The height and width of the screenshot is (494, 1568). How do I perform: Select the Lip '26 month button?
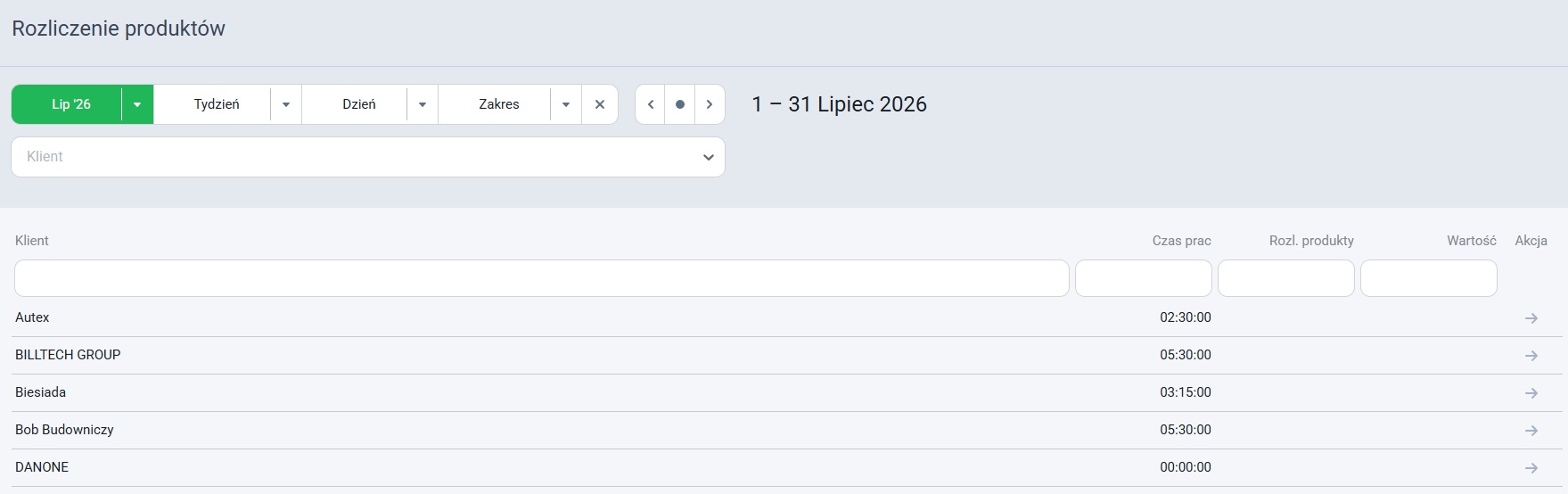coord(71,104)
